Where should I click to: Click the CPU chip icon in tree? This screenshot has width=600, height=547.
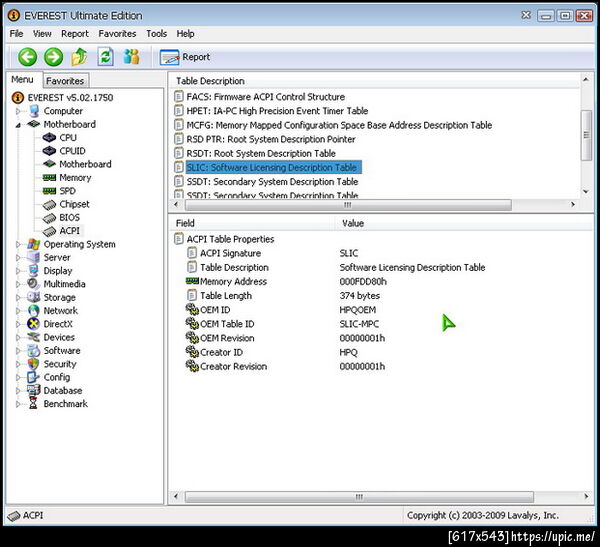click(49, 137)
